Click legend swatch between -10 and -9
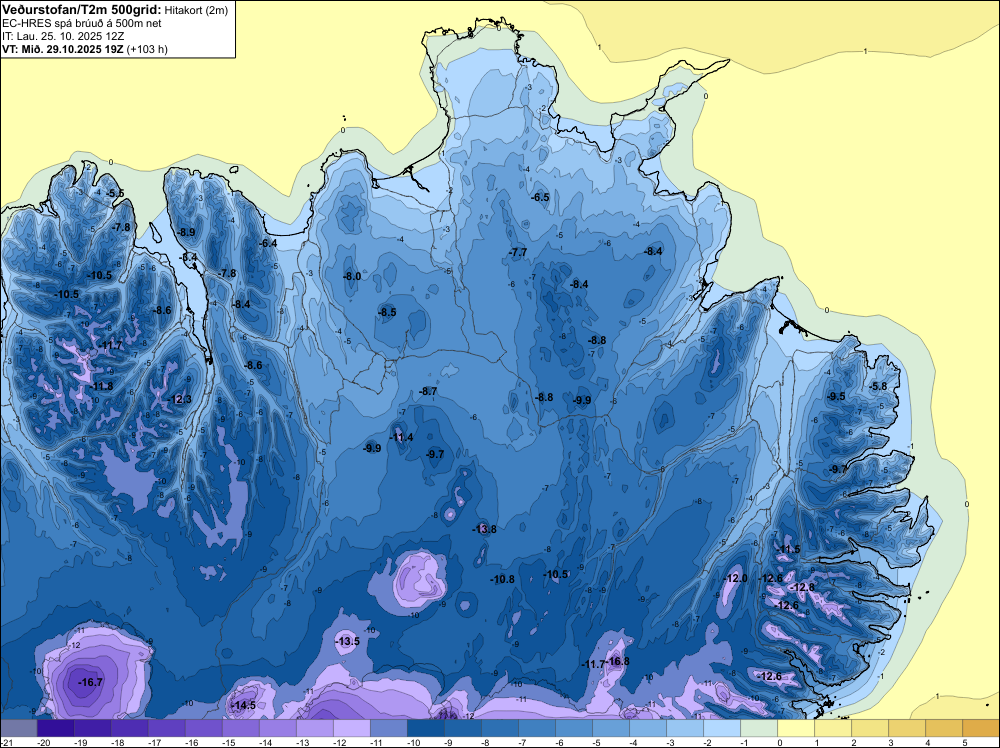The image size is (1000, 748). coord(425,728)
